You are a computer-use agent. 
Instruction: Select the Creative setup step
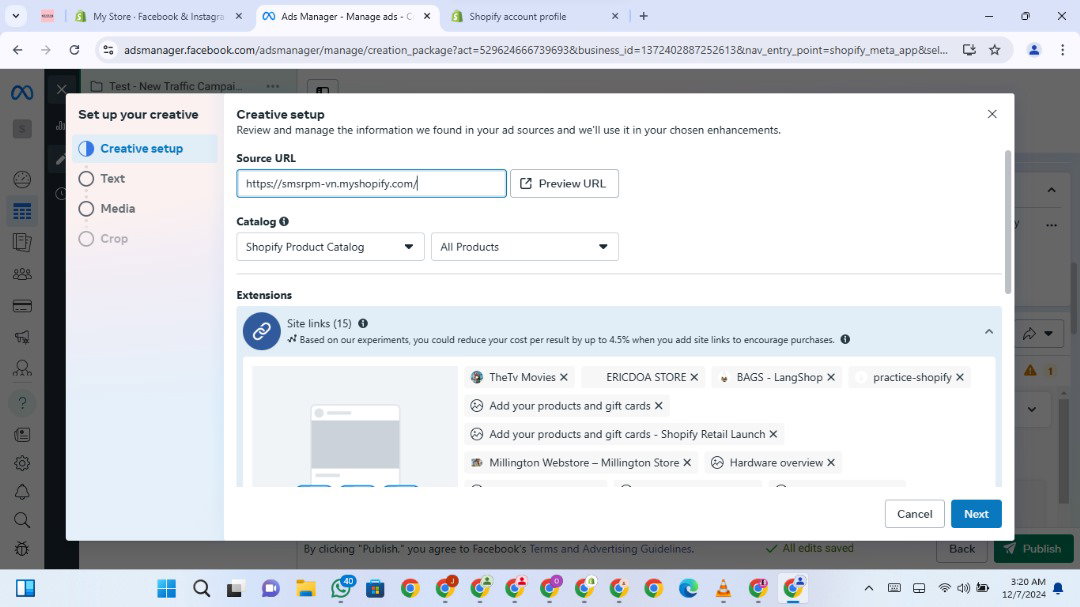point(145,148)
